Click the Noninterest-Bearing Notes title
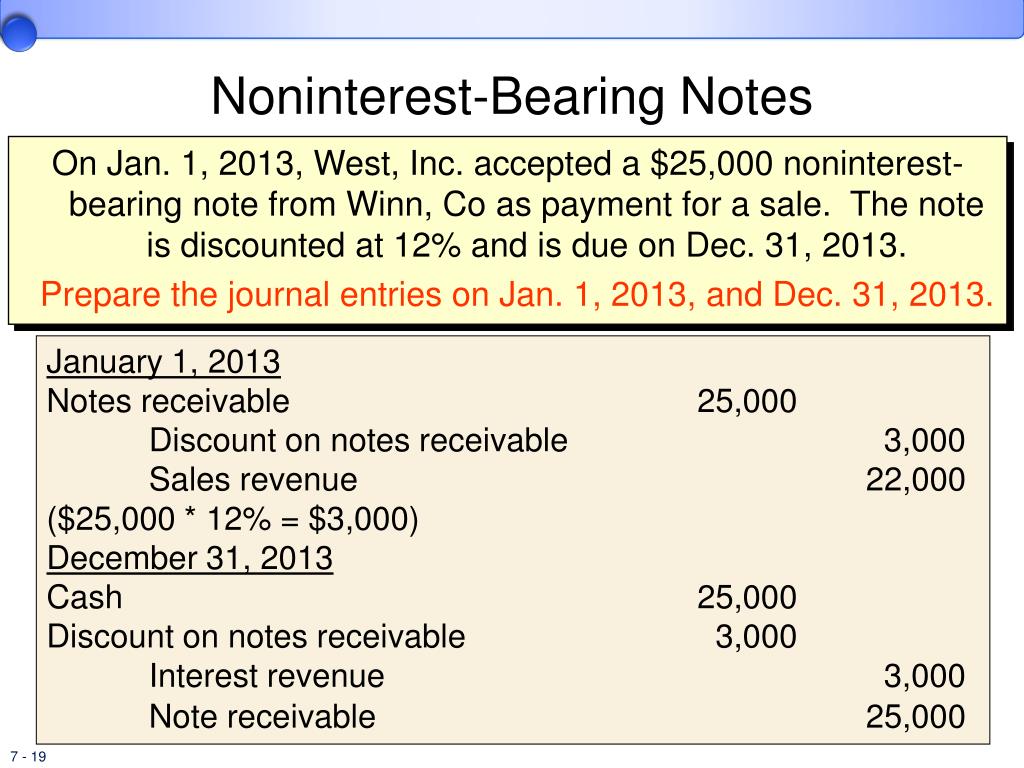This screenshot has height=768, width=1024. point(511,97)
